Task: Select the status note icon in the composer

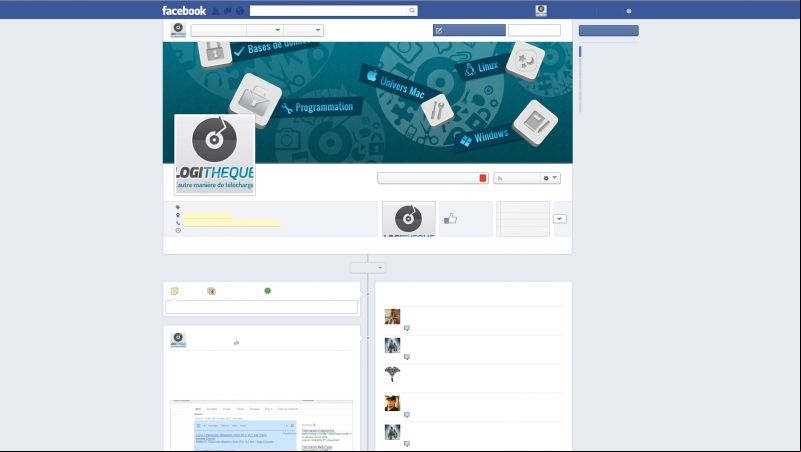Action: tap(175, 291)
